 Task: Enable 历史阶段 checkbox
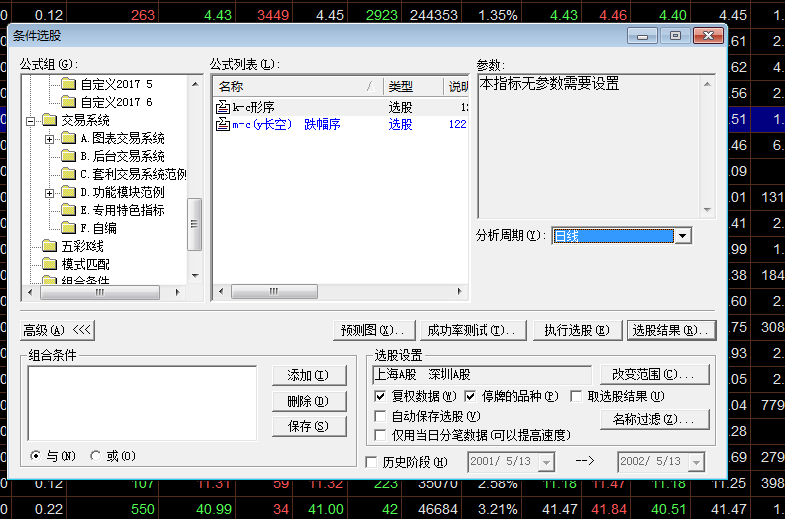point(371,462)
